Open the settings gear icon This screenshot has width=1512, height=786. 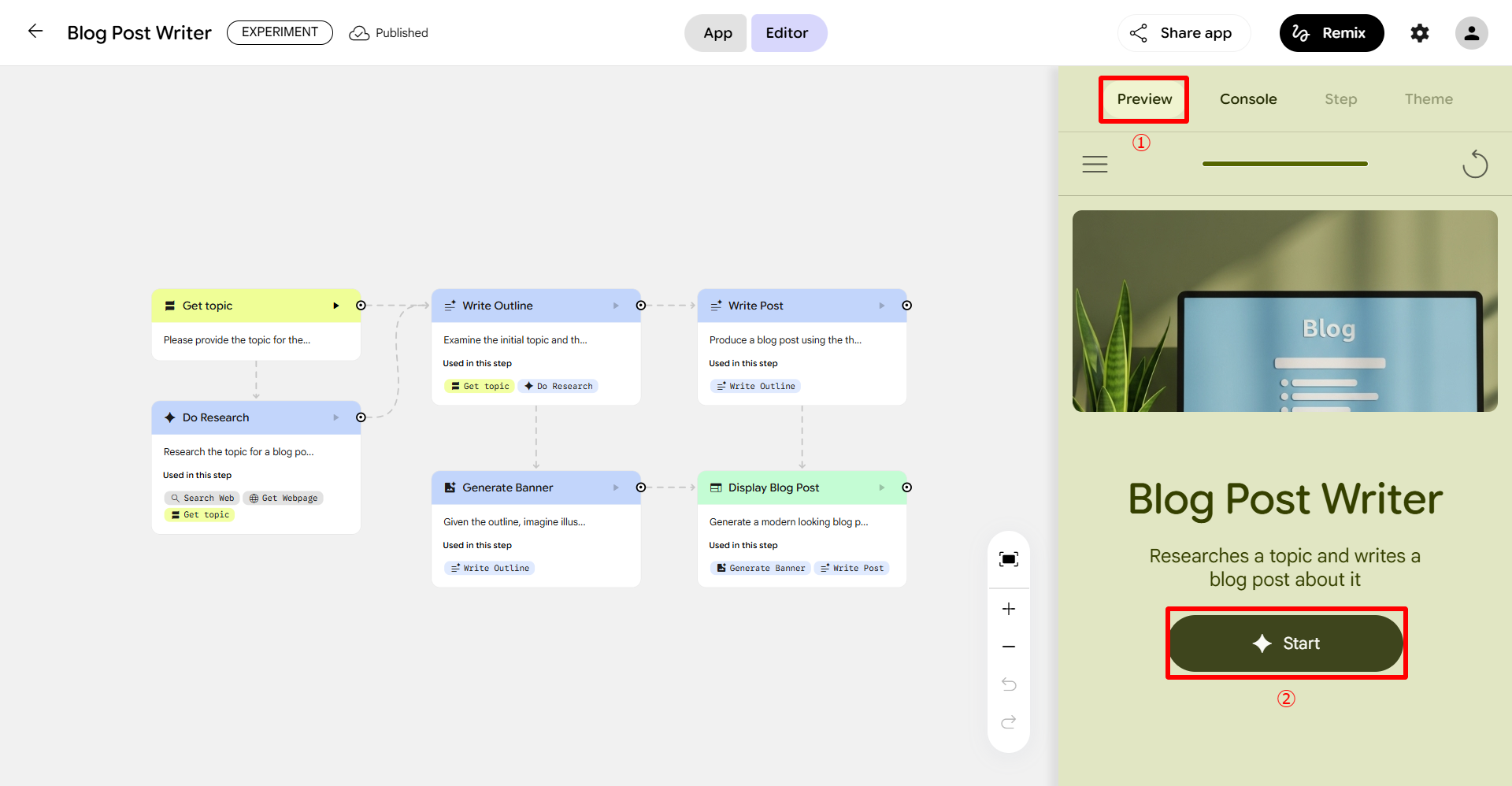1419,33
